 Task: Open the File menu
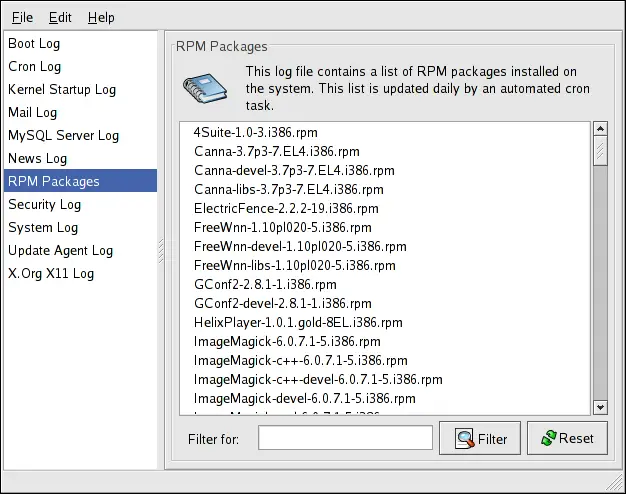coord(22,17)
